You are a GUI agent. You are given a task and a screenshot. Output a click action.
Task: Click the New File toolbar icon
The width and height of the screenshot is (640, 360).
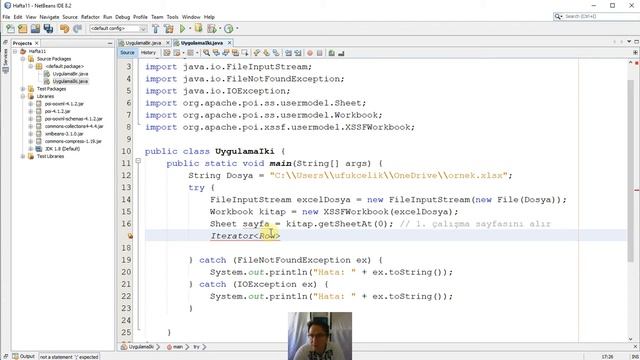(x=10, y=29)
